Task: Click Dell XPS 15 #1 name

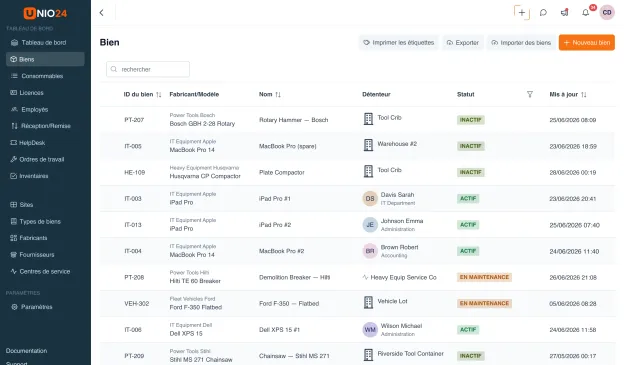Action: (279, 330)
